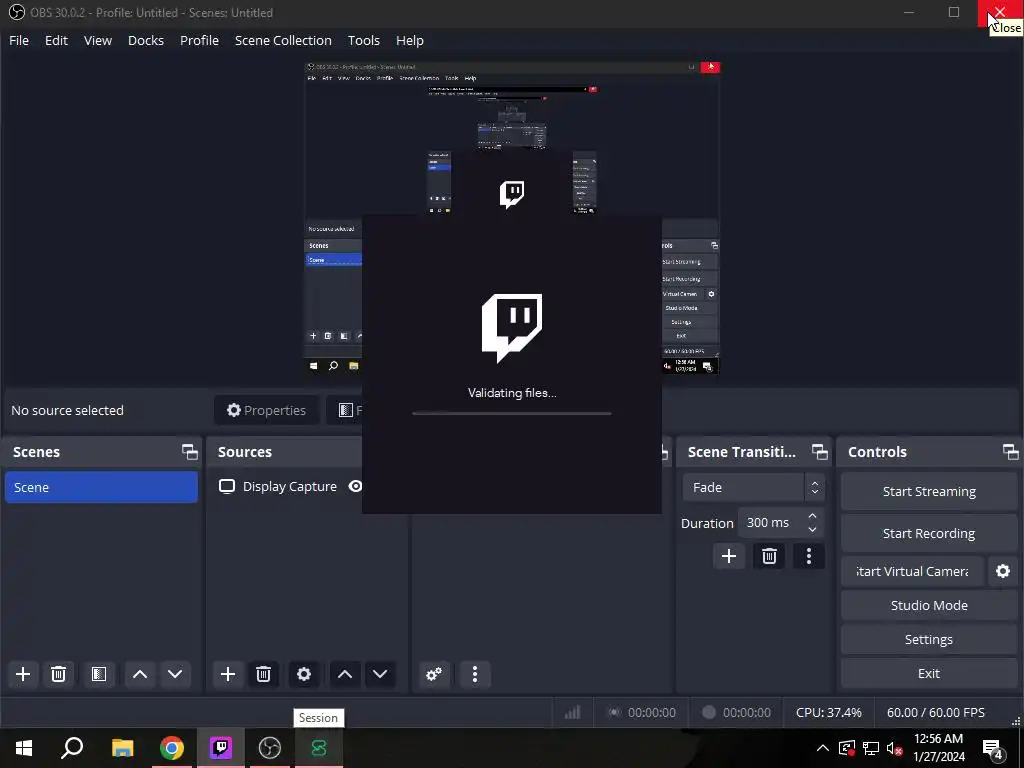Increase transition duration with up arrow

pyautogui.click(x=812, y=516)
